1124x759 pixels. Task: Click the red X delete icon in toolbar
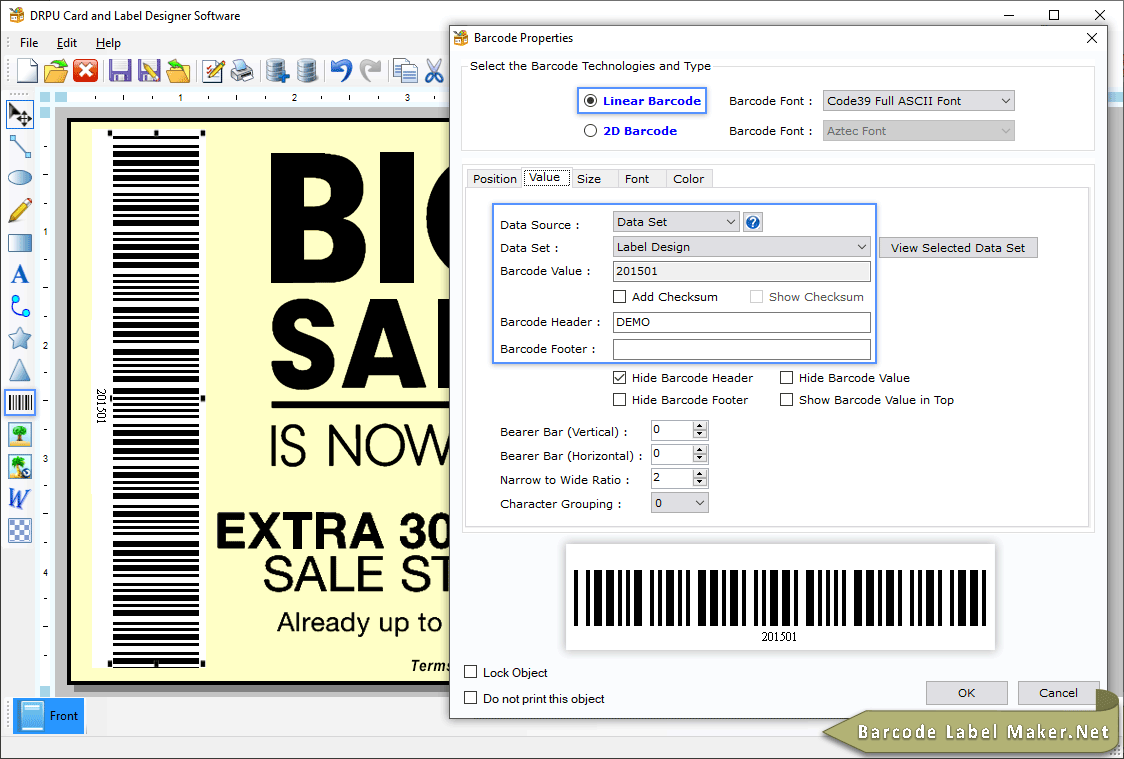pyautogui.click(x=85, y=70)
